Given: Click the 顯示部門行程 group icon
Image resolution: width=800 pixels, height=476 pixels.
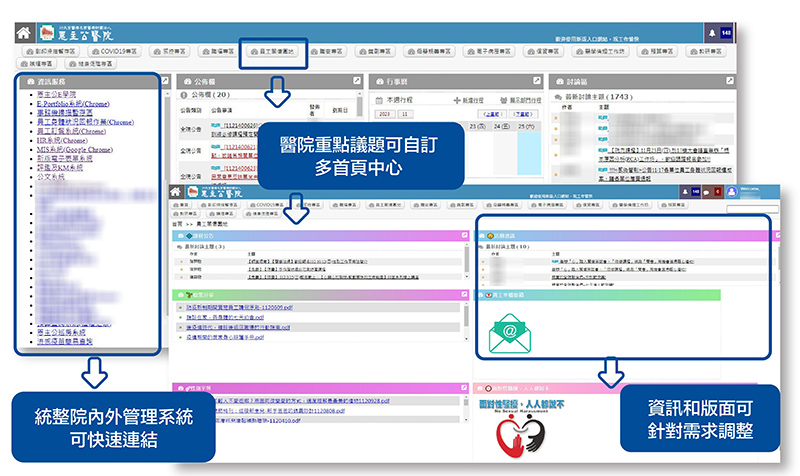Looking at the screenshot, I should click(504, 100).
